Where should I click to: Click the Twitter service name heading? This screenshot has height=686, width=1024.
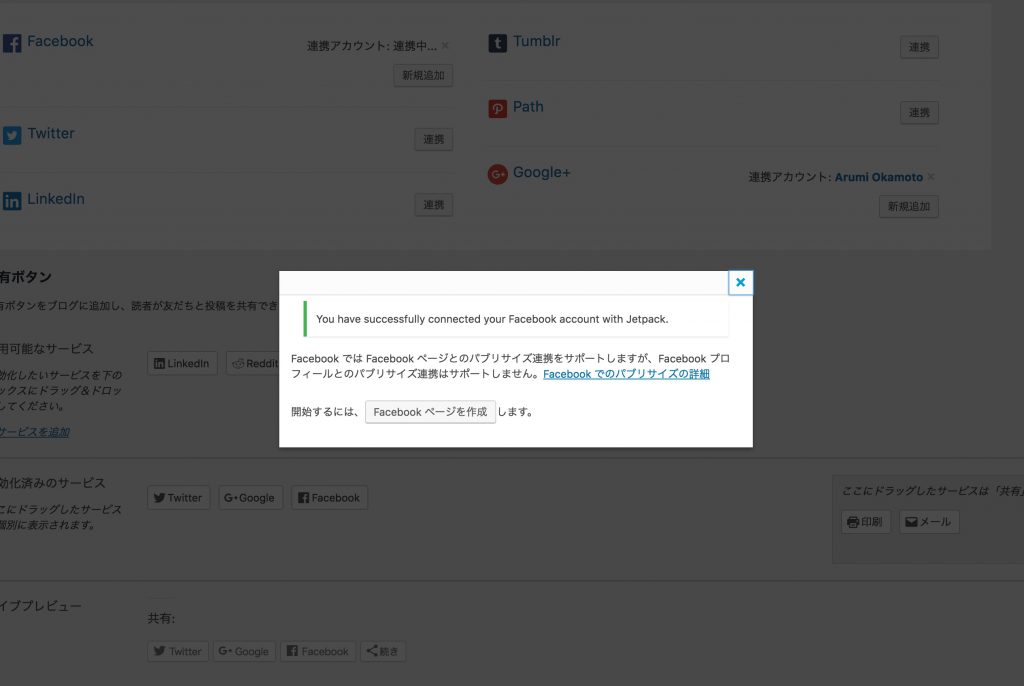[51, 133]
